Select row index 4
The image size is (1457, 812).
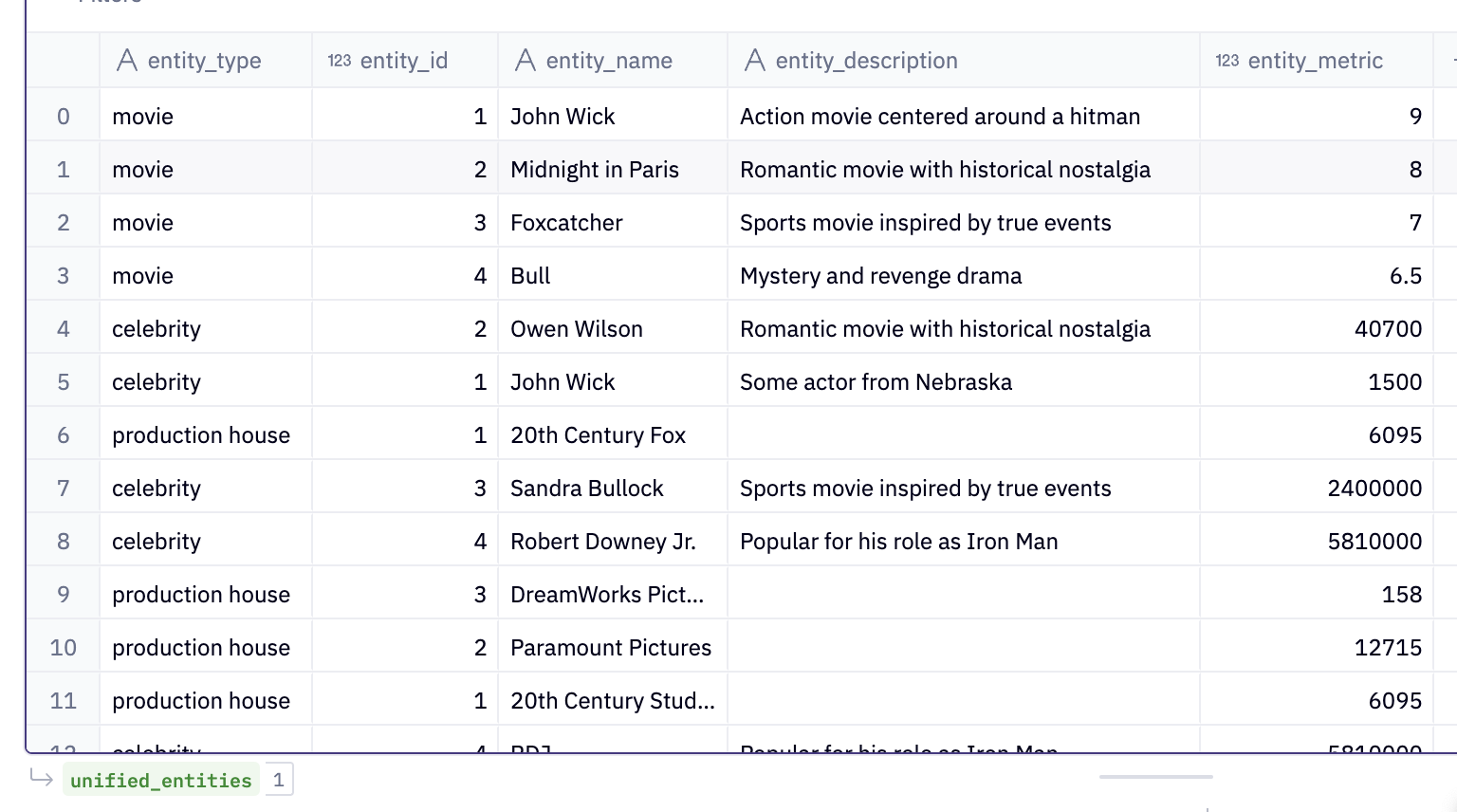[x=64, y=329]
